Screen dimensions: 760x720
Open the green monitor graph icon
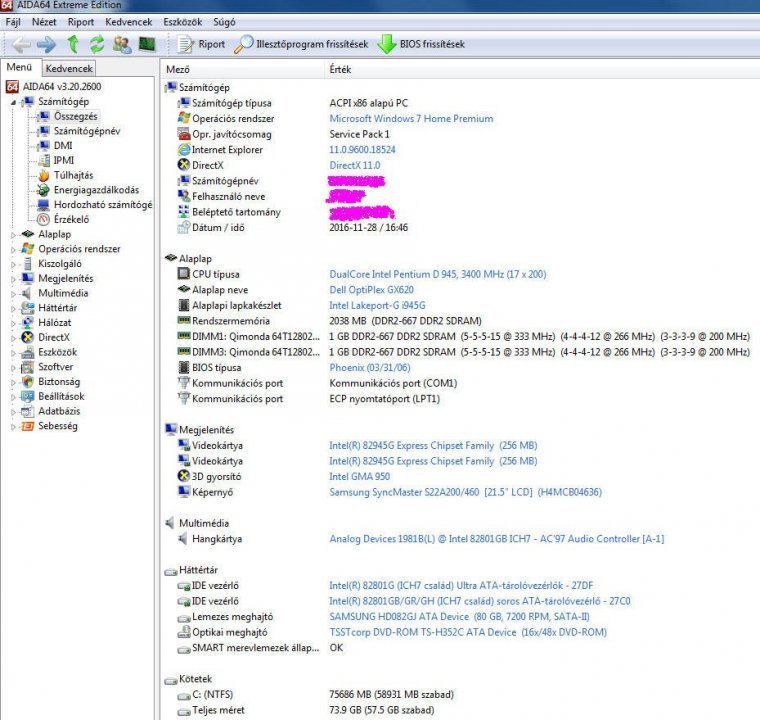(x=147, y=44)
